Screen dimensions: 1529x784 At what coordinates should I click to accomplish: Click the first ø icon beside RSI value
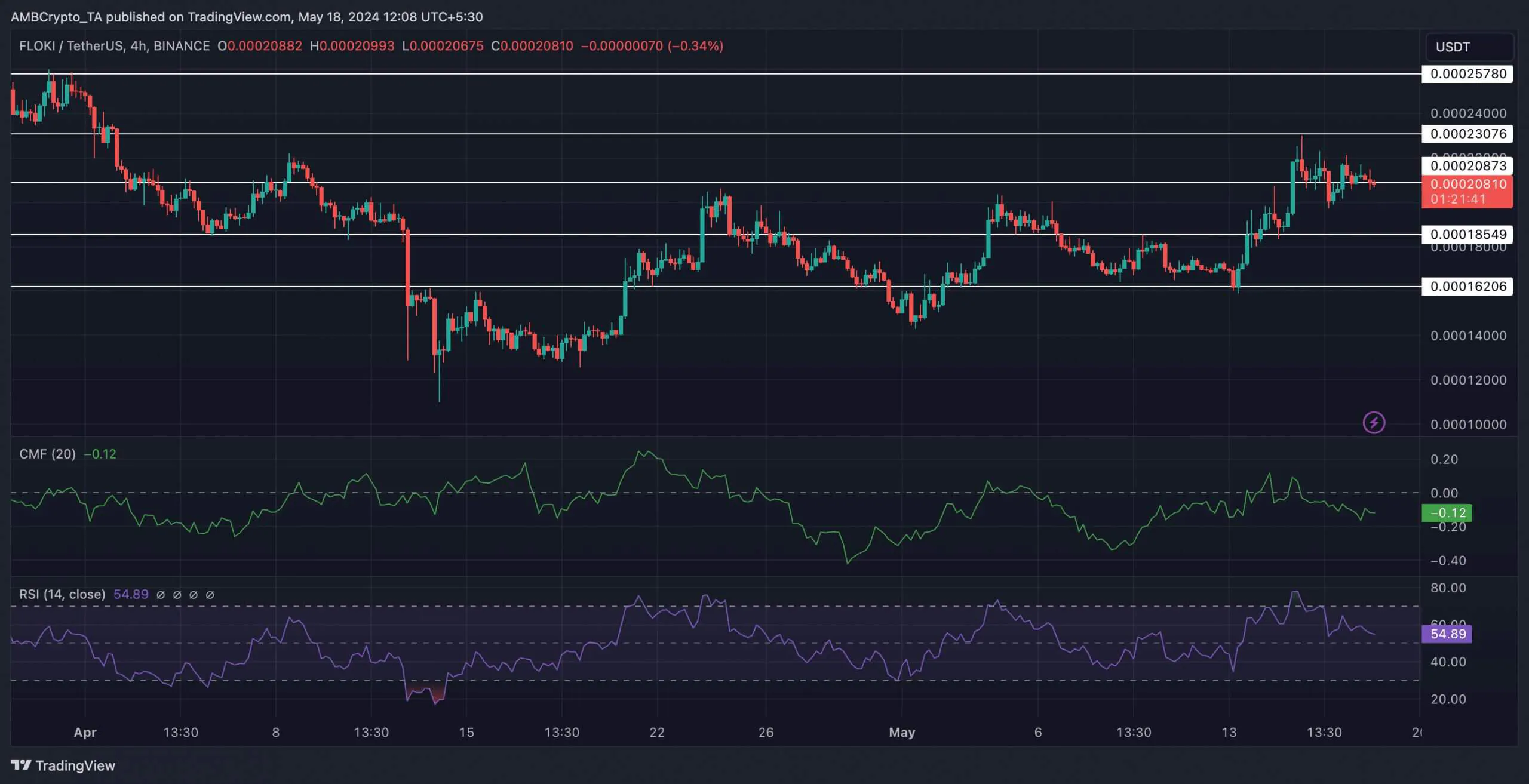[x=159, y=594]
